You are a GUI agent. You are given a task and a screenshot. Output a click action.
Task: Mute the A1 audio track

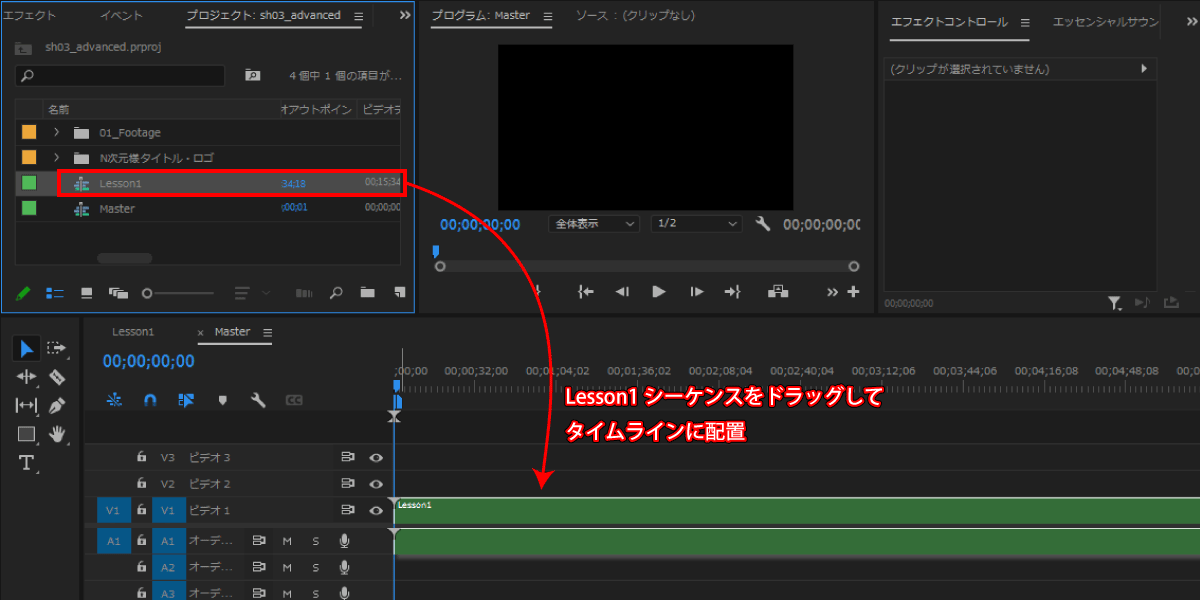[x=287, y=541]
